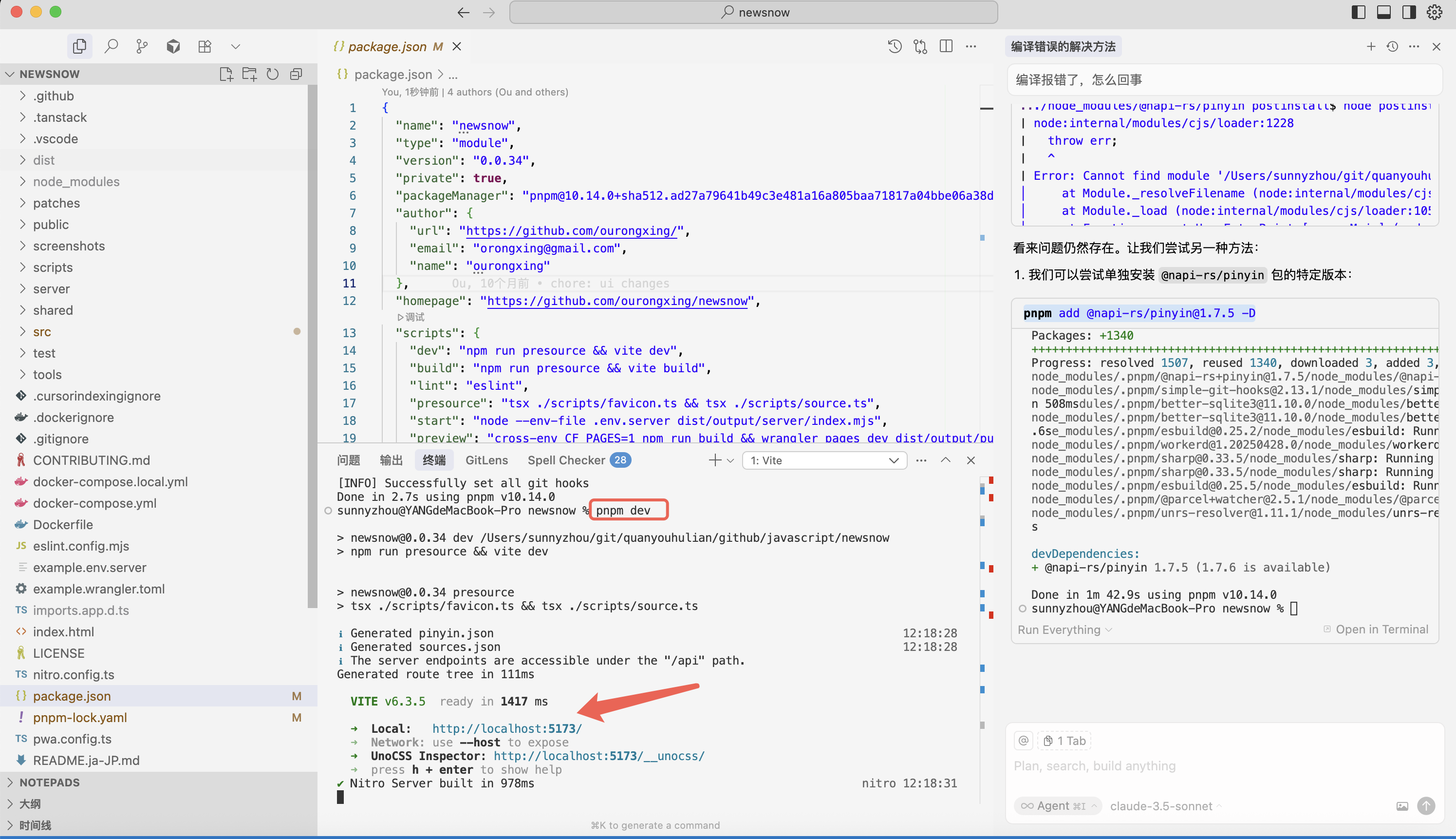Select the 编译错误的解决方法 chat tab
Screen dimensions: 1456x839
(1063, 47)
